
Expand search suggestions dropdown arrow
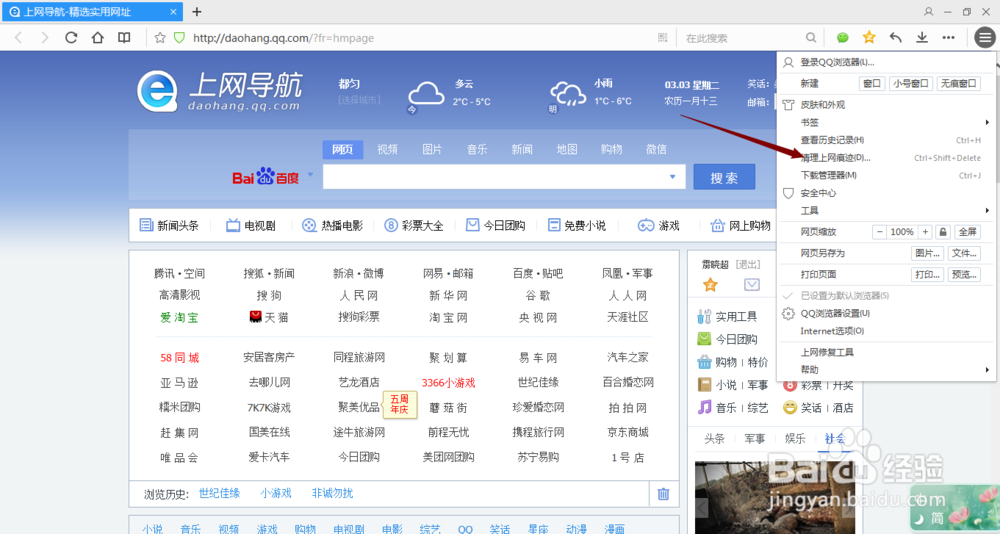coord(672,177)
